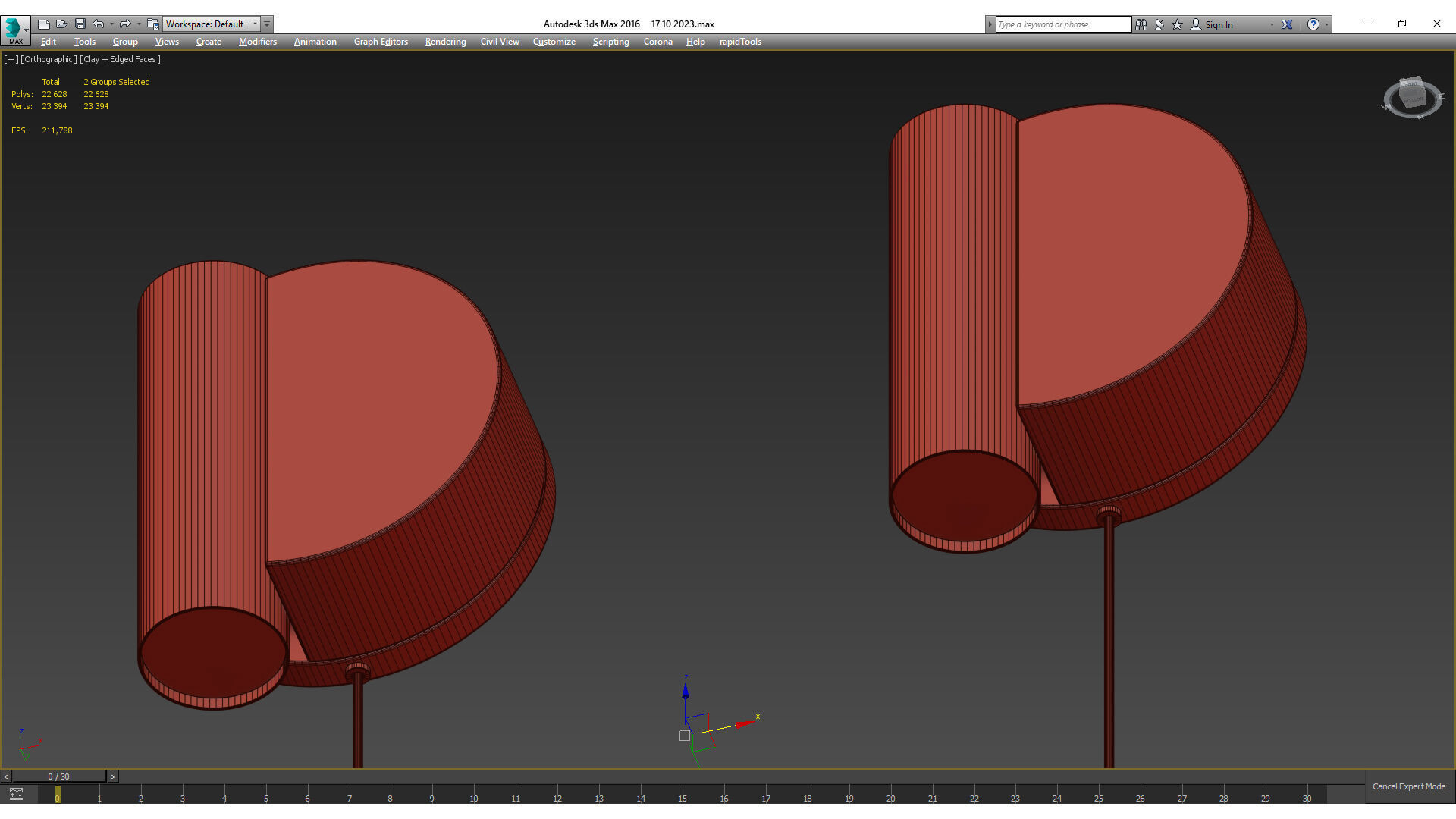The image size is (1456, 819).
Task: Customize the Quick Access Toolbar dropdown
Action: coord(267,24)
